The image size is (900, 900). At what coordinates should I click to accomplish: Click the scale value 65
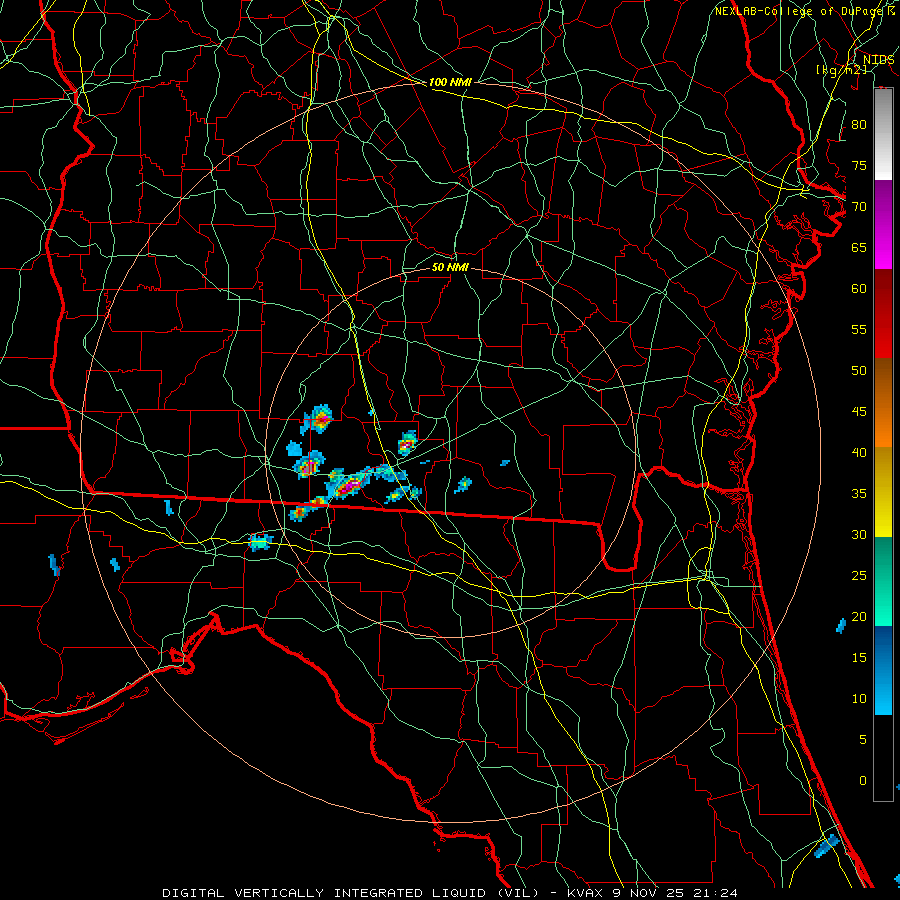tap(859, 248)
